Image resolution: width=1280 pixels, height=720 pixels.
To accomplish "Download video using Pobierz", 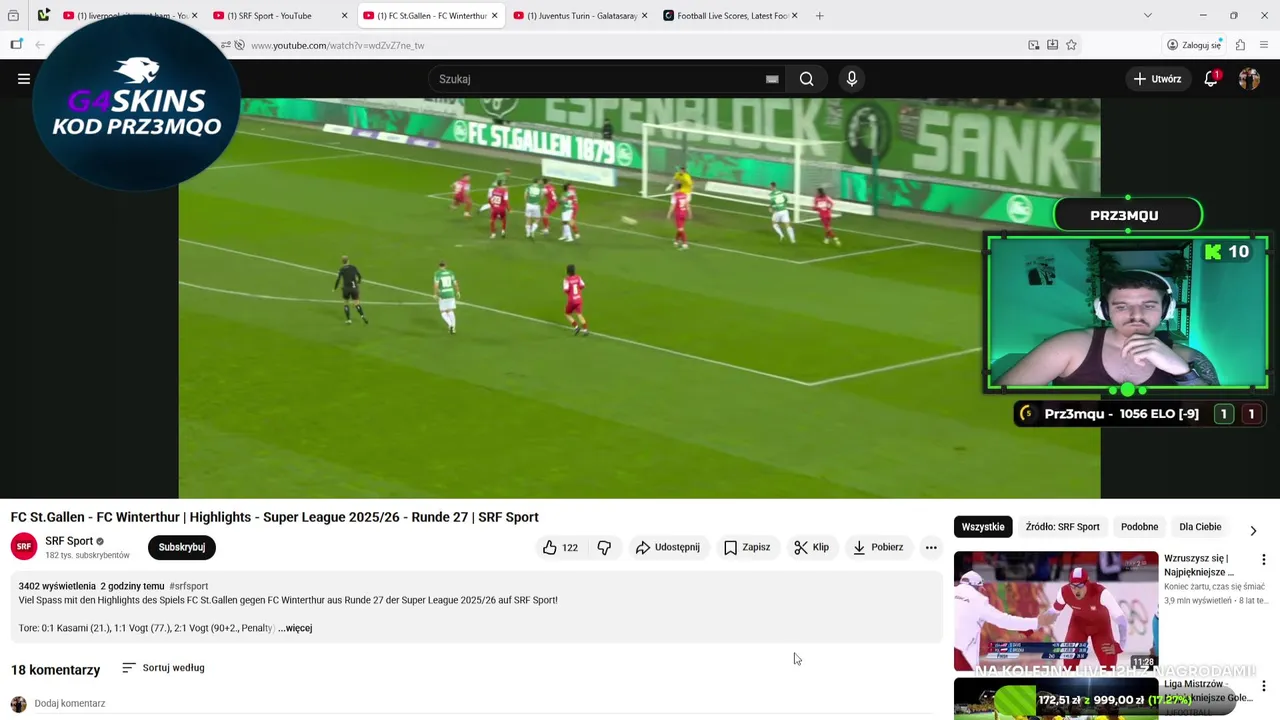I will [x=878, y=547].
